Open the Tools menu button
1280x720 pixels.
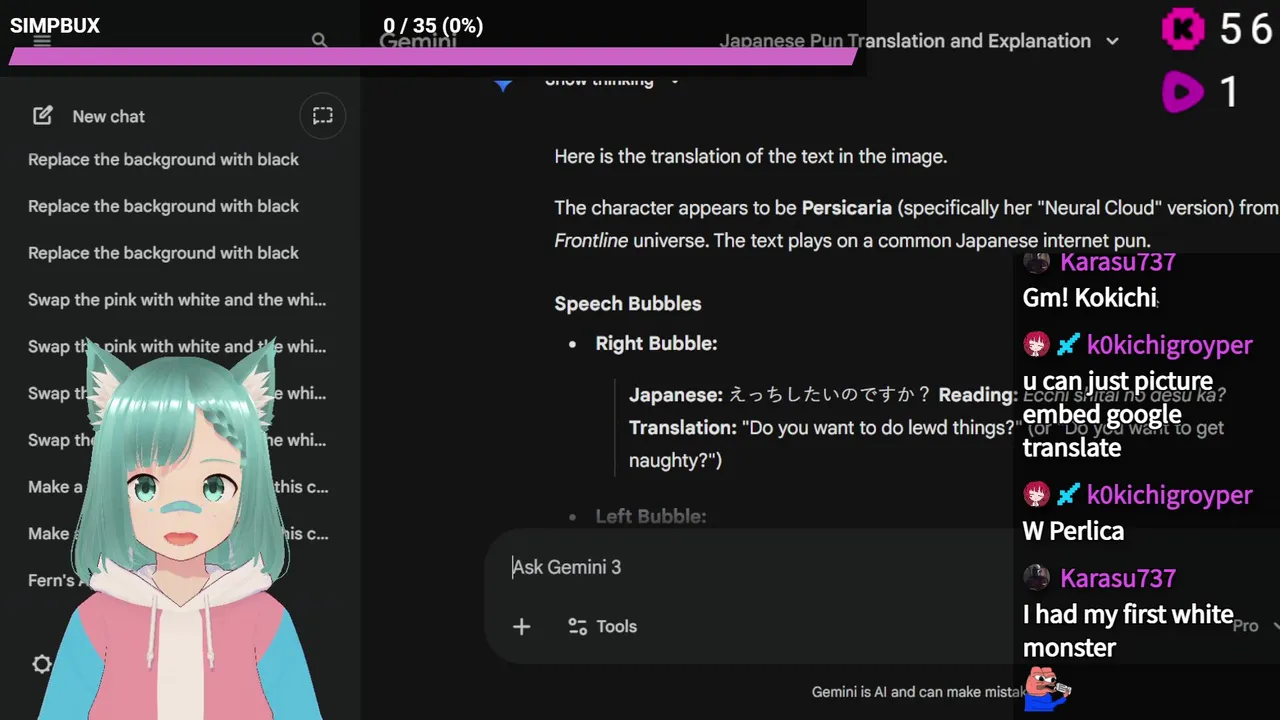[602, 626]
